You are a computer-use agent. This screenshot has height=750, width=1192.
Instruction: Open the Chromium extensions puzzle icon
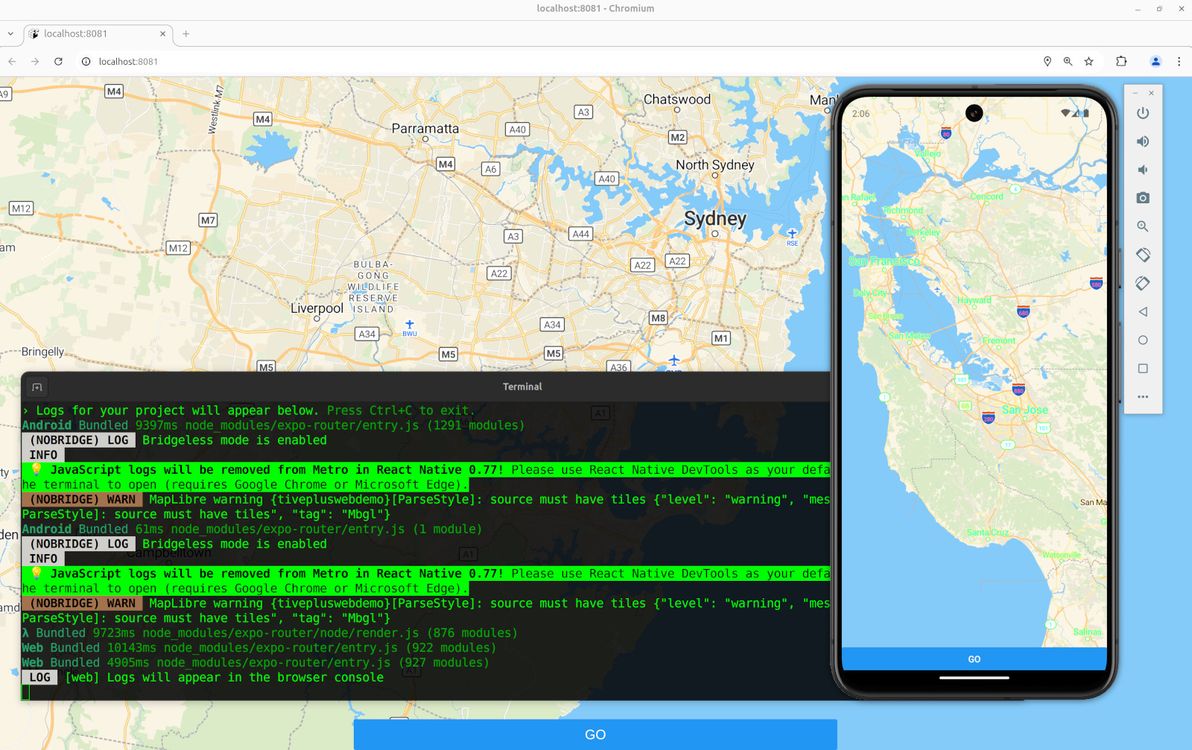click(x=1121, y=62)
